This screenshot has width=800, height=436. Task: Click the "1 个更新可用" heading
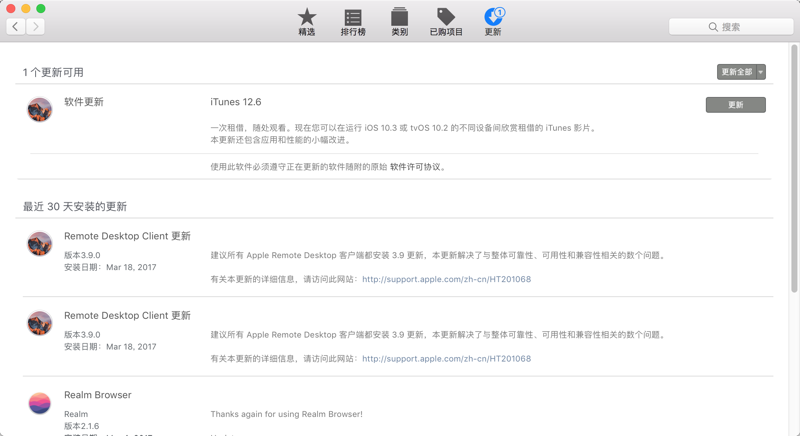53,72
